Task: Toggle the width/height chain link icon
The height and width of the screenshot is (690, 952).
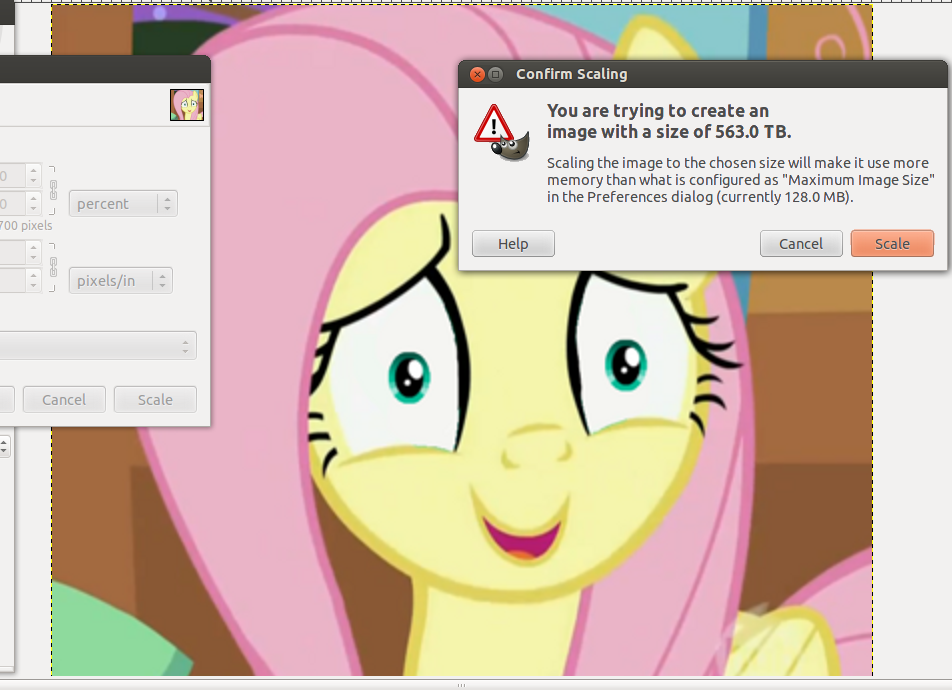Action: tap(53, 190)
